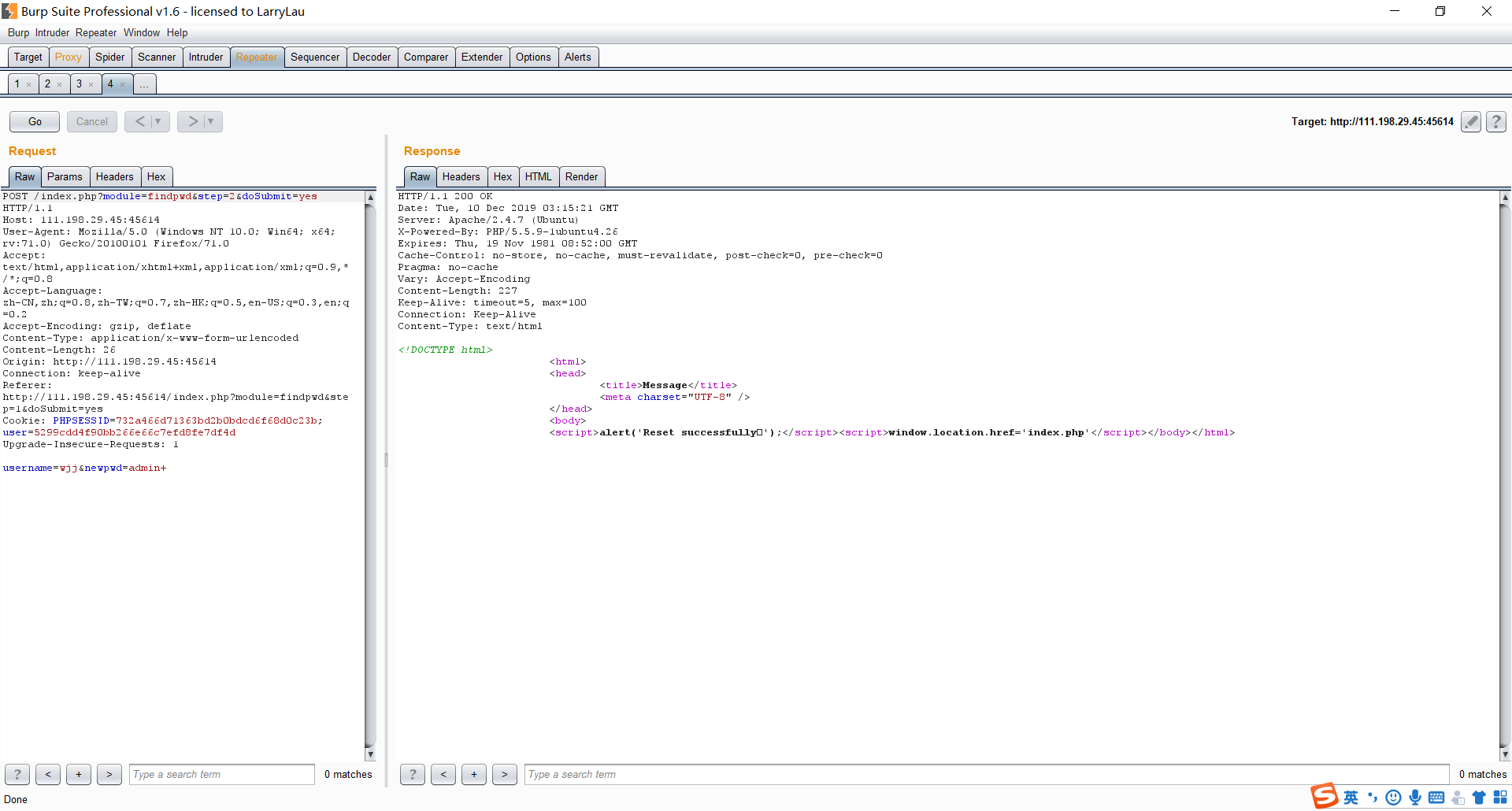Click the Sogou input microphone icon
Screen dimensions: 1512x811
tap(1415, 798)
